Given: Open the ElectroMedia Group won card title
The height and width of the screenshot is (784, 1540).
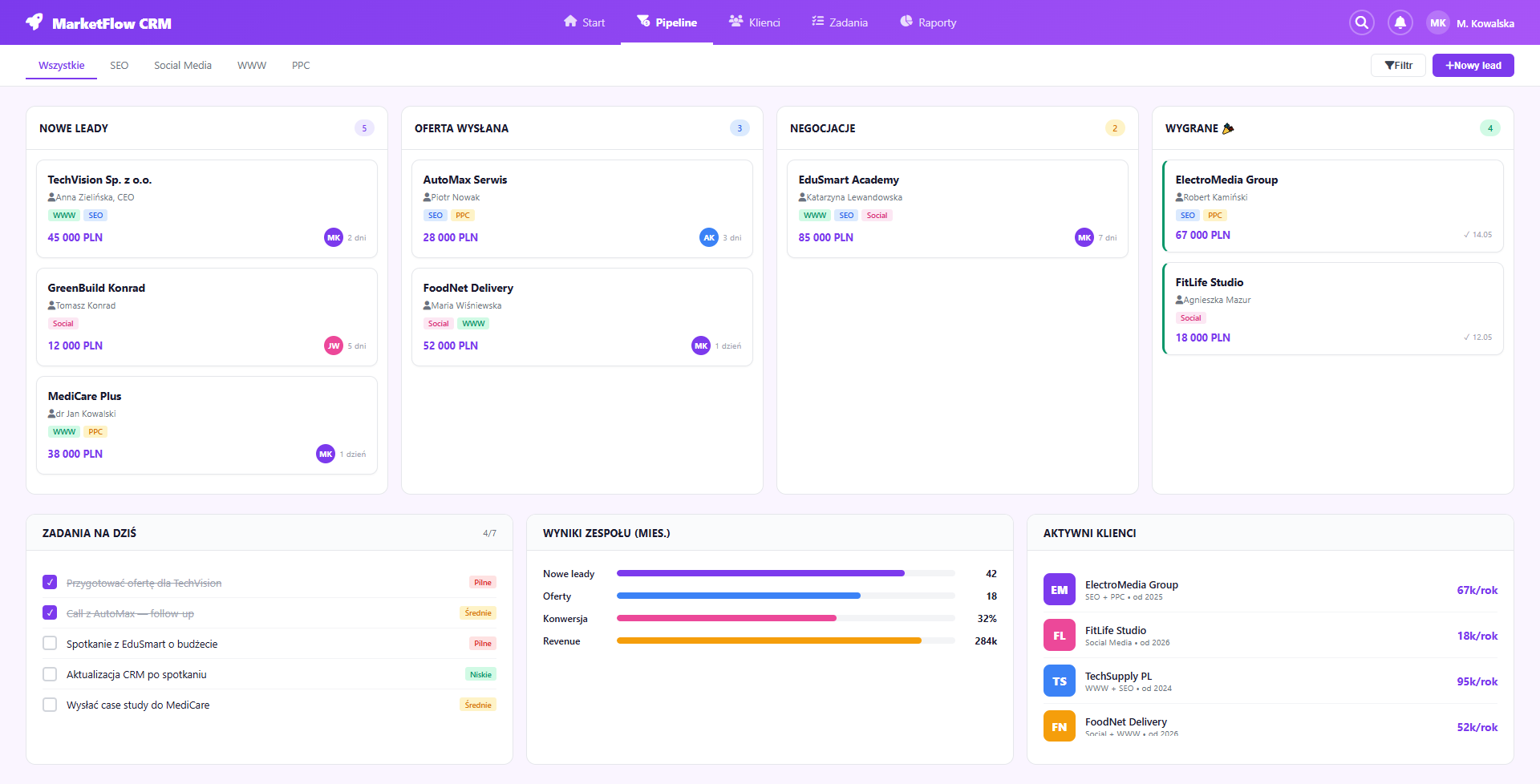Looking at the screenshot, I should tap(1226, 180).
